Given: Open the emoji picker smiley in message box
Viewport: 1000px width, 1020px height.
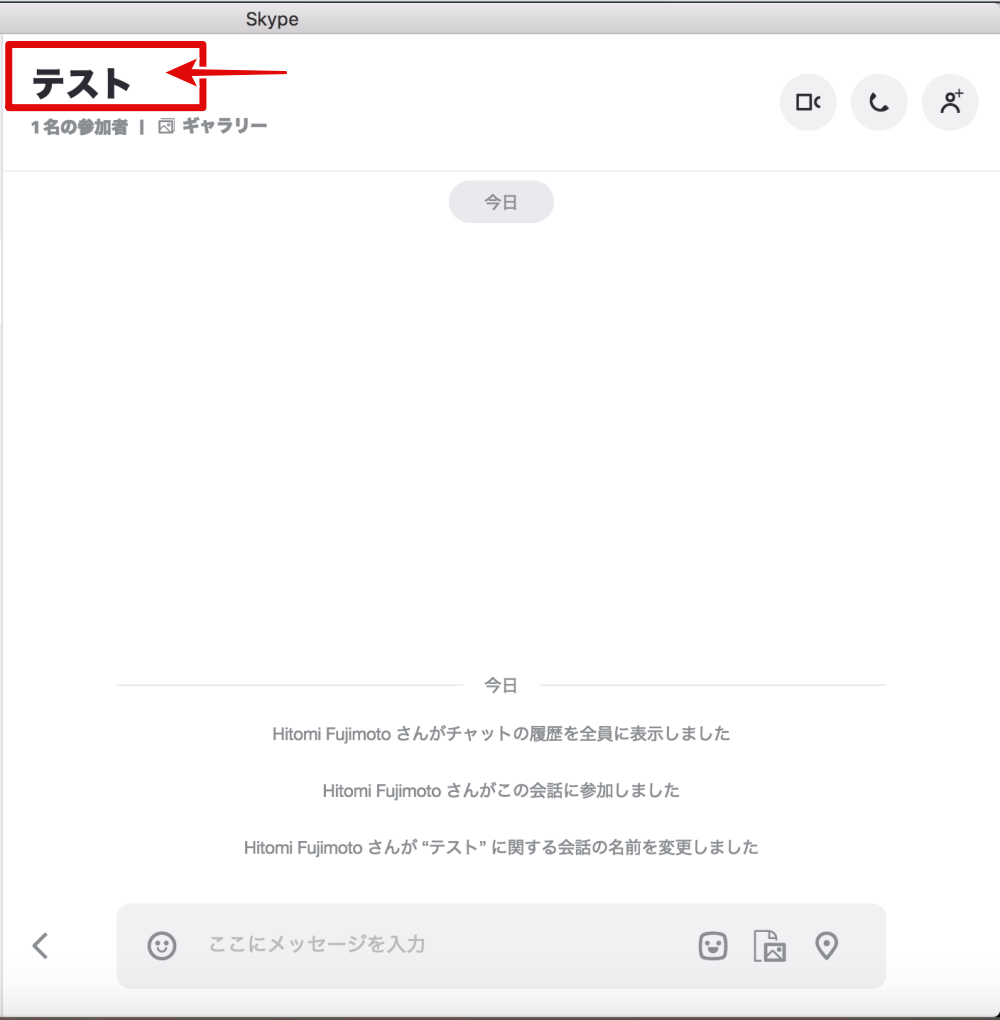Looking at the screenshot, I should 161,945.
